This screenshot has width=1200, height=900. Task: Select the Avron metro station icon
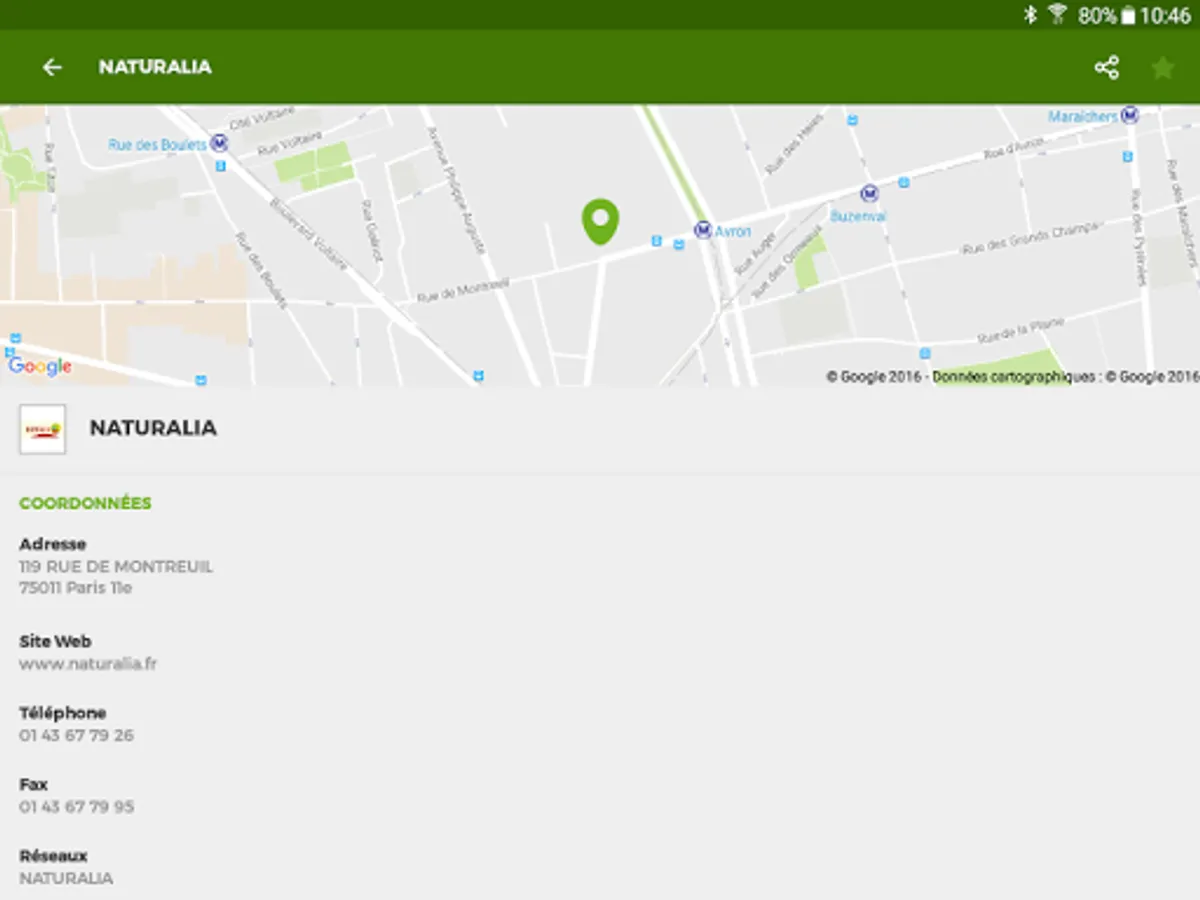(x=703, y=230)
